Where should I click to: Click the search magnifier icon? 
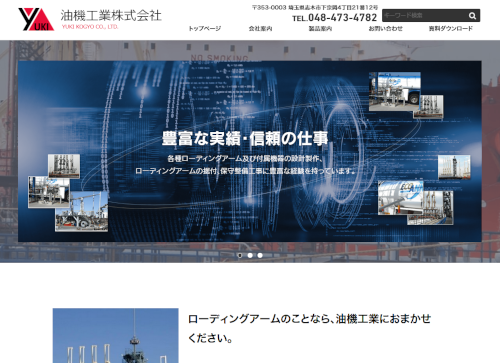472,16
